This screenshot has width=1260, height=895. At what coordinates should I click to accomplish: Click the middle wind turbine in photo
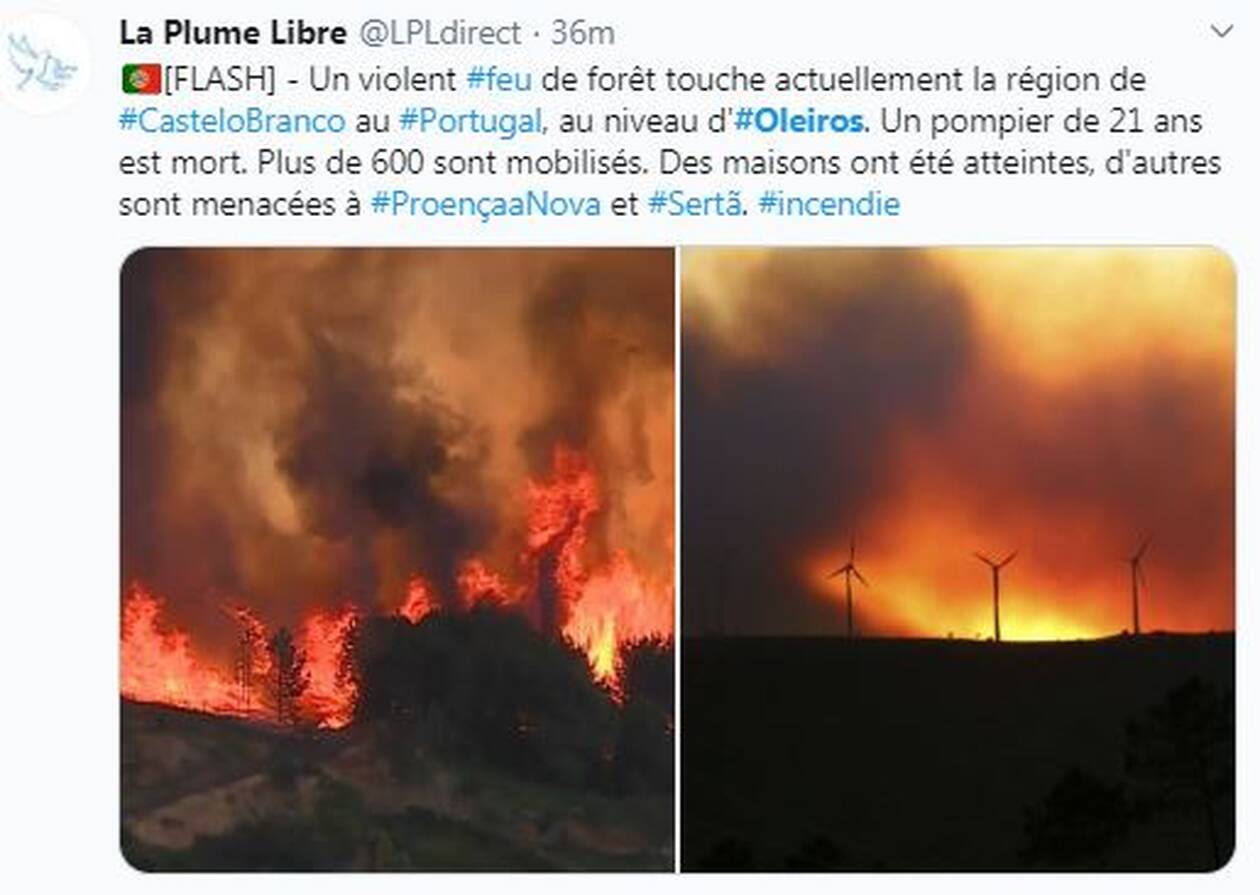(x=995, y=595)
